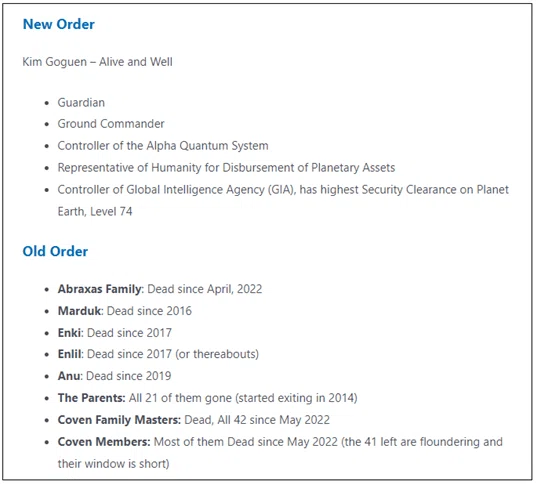This screenshot has width=537, height=485.
Task: Click the New Order heading
Action: point(59,24)
